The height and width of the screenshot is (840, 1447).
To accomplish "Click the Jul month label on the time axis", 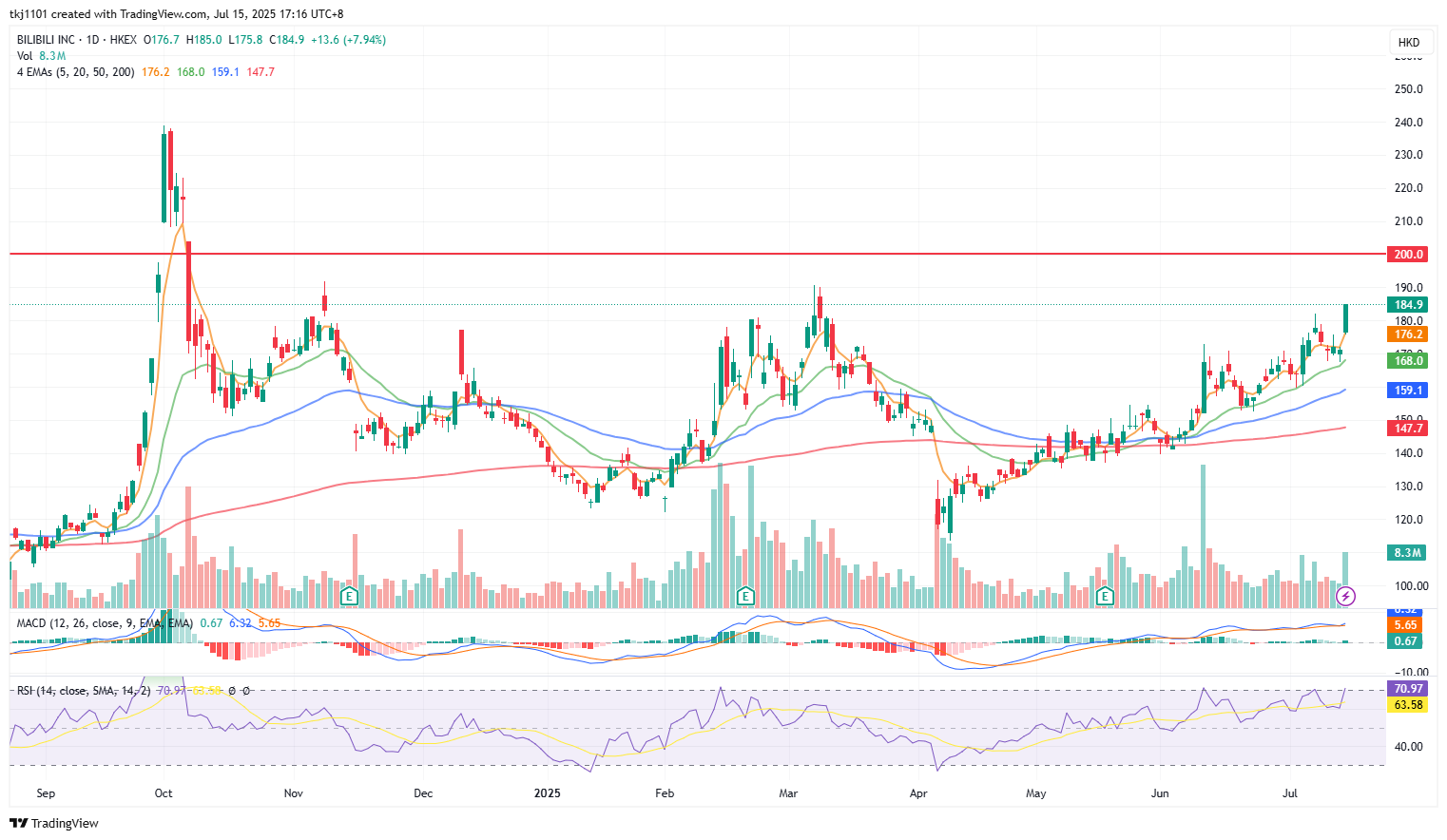I will click(1290, 792).
